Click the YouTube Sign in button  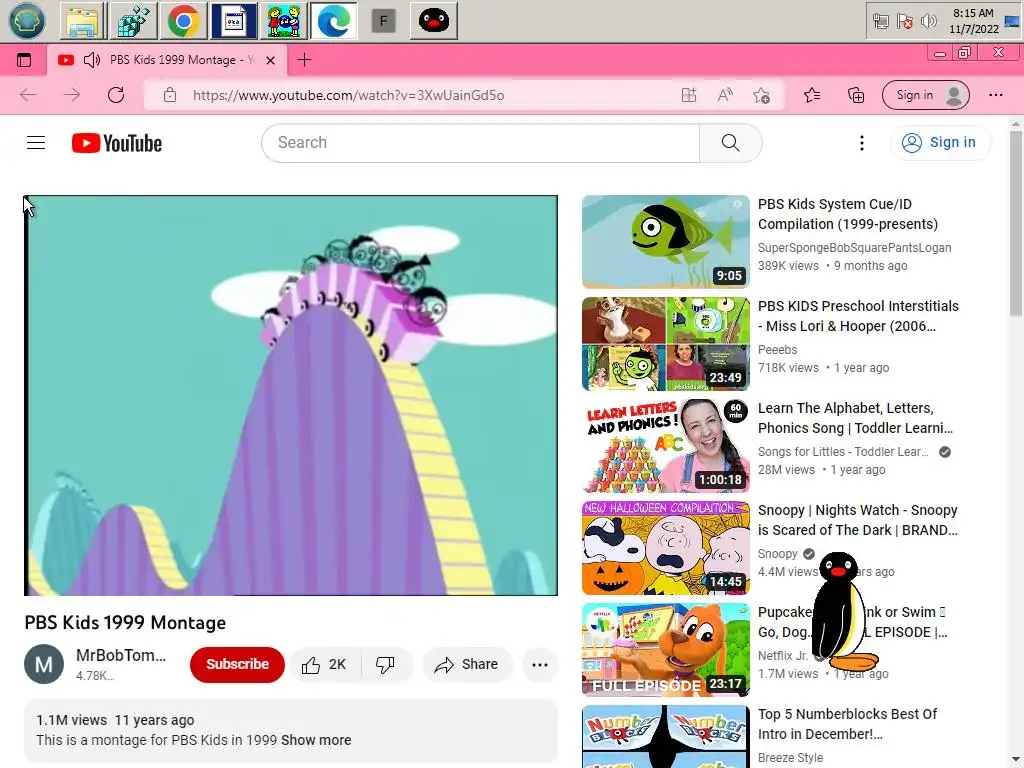click(x=940, y=142)
